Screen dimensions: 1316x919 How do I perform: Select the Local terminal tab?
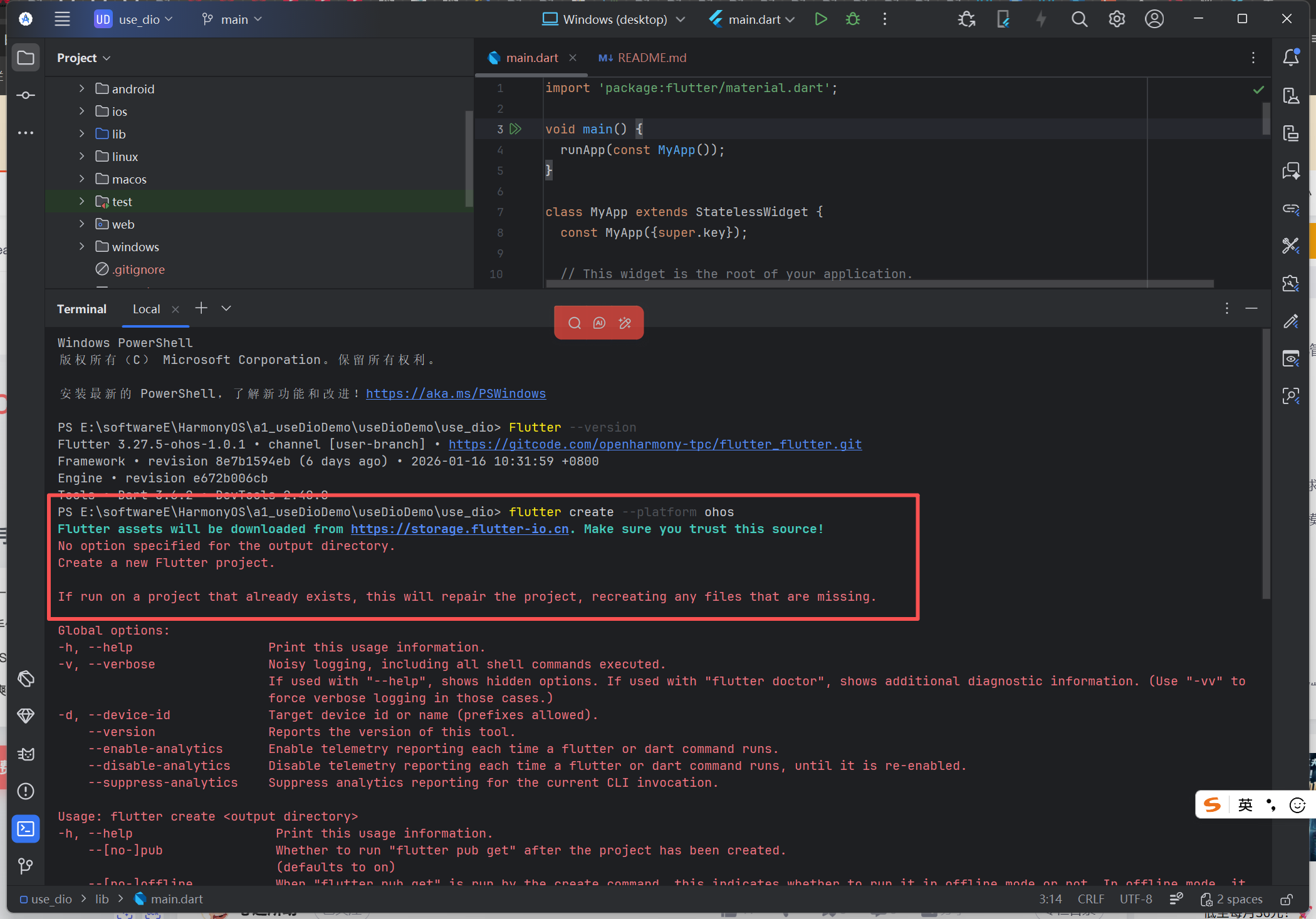pos(146,309)
